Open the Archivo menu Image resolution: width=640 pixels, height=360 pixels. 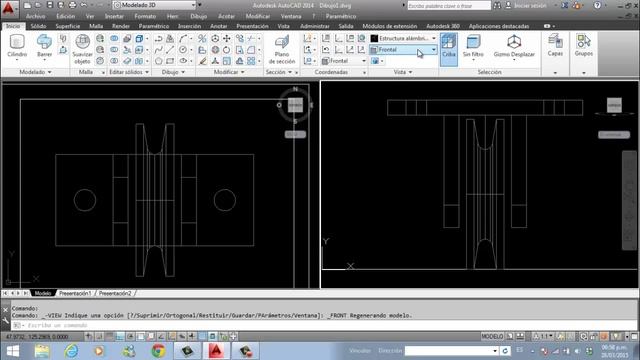(36, 16)
